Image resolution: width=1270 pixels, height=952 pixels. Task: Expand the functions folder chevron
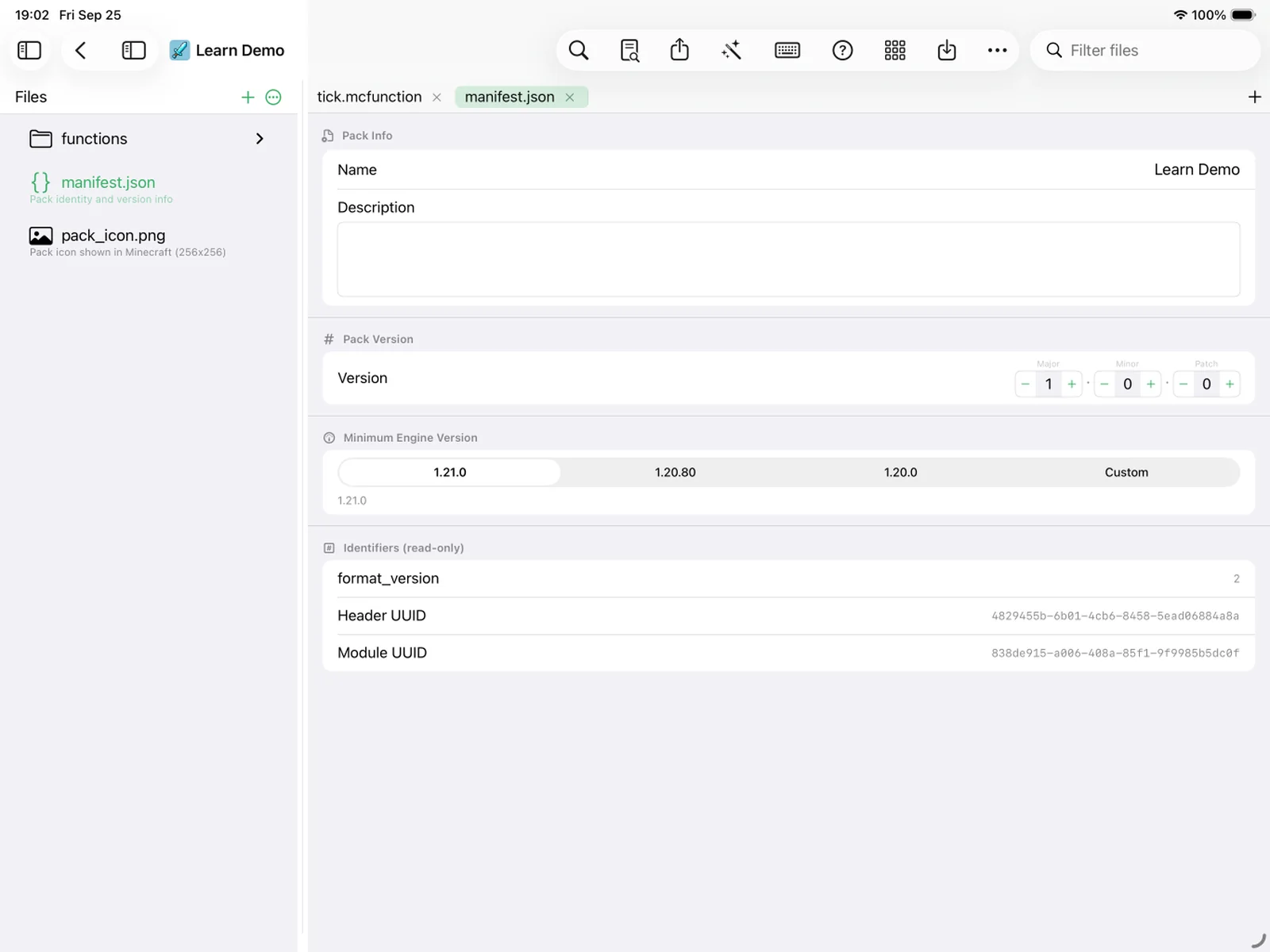coord(260,139)
